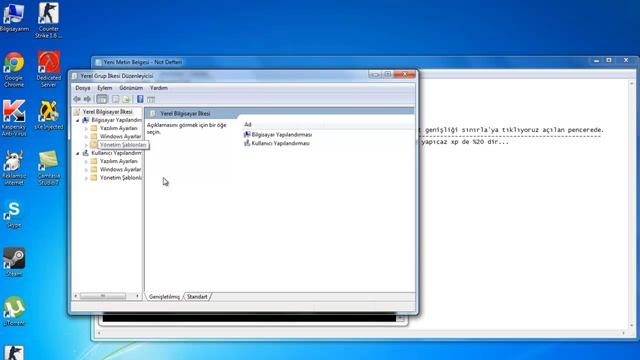Click tree pane scrollbar right arrow
Screen dimensions: 640x360
pos(138,296)
